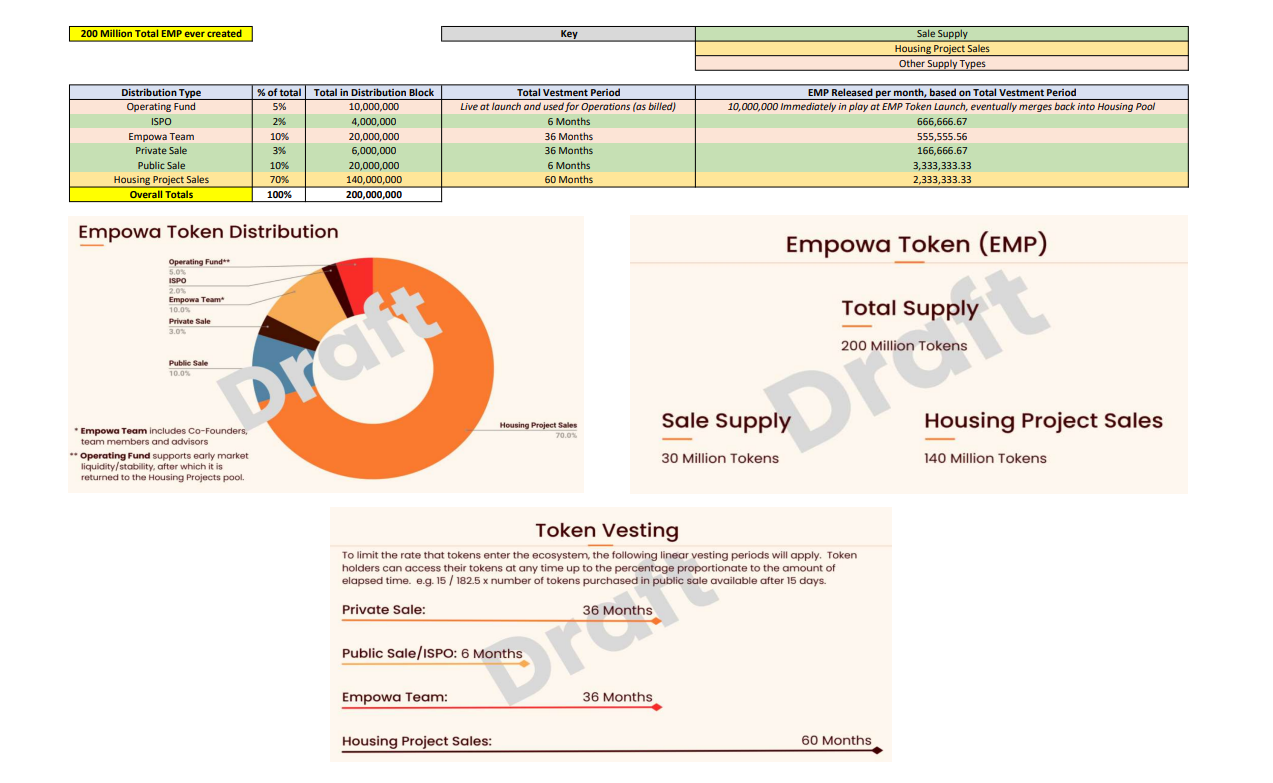
Task: Click the diamond marker ending the Public Sale/ISPO bar
Action: click(x=524, y=663)
